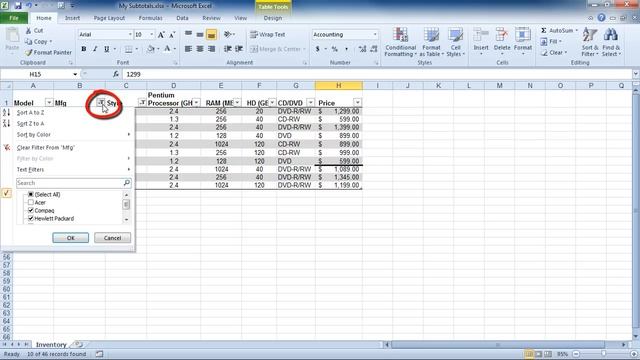
Task: Toggle Underline formatting
Action: (x=106, y=49)
